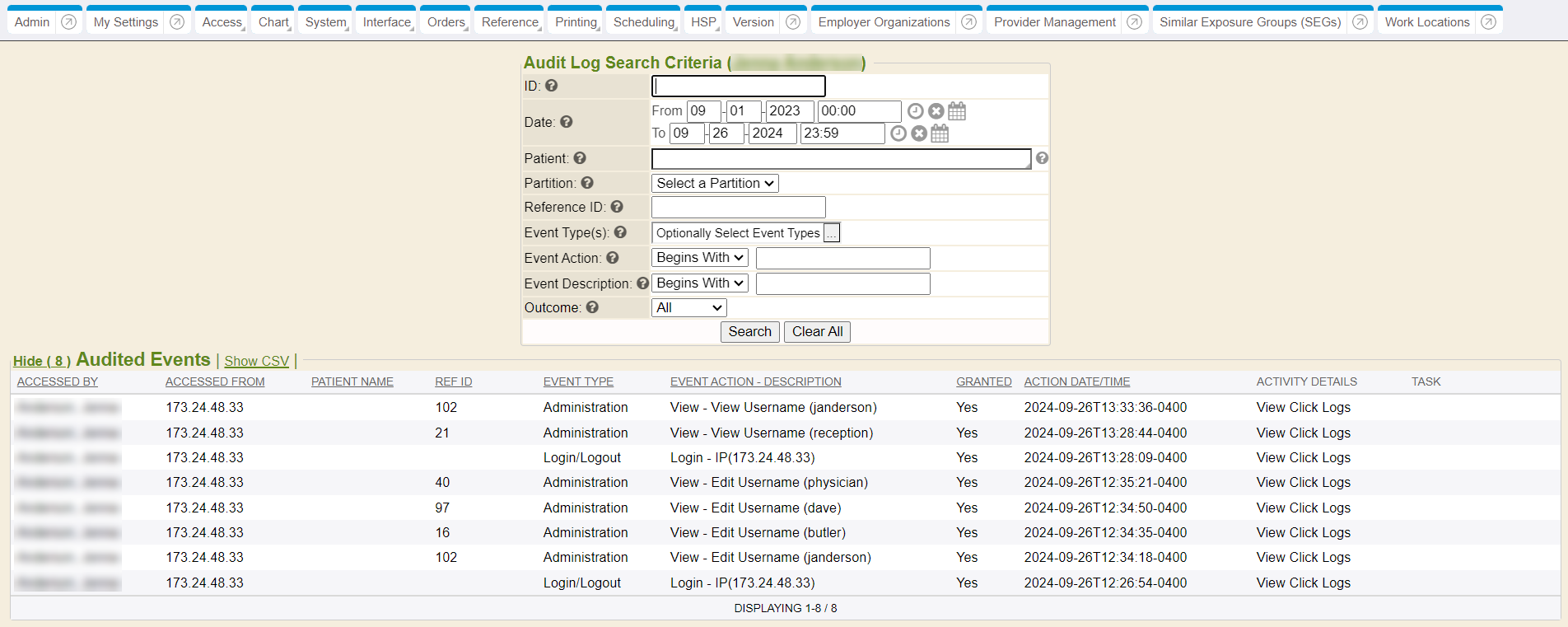Open the Scheduling menu tab

643,22
